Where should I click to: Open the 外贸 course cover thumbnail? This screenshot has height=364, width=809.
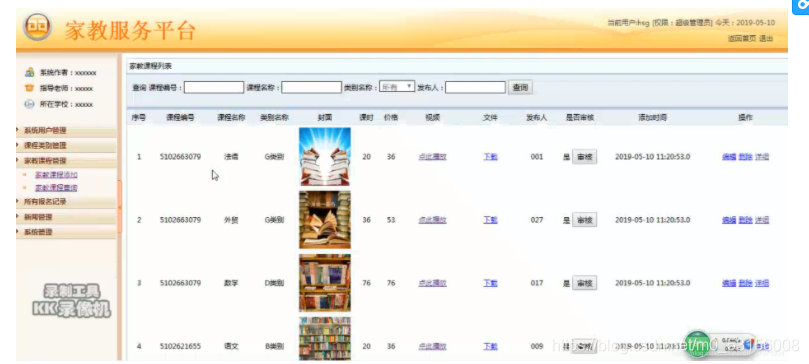point(325,220)
